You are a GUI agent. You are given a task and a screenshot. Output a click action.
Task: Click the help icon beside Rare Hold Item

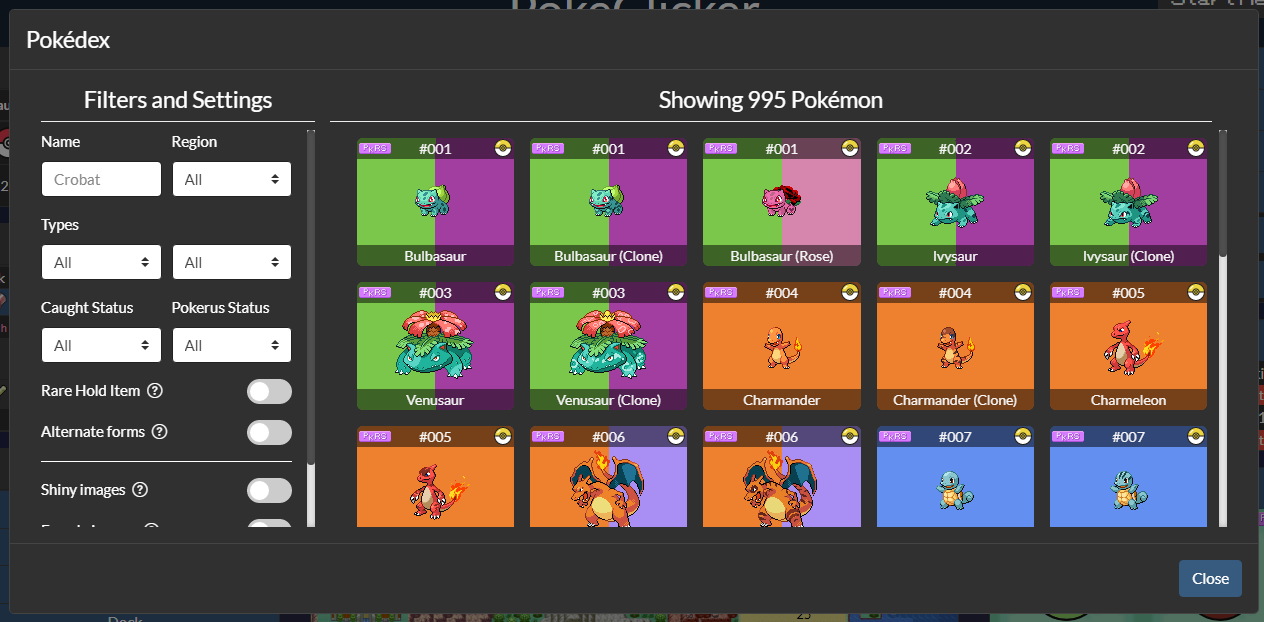click(155, 391)
